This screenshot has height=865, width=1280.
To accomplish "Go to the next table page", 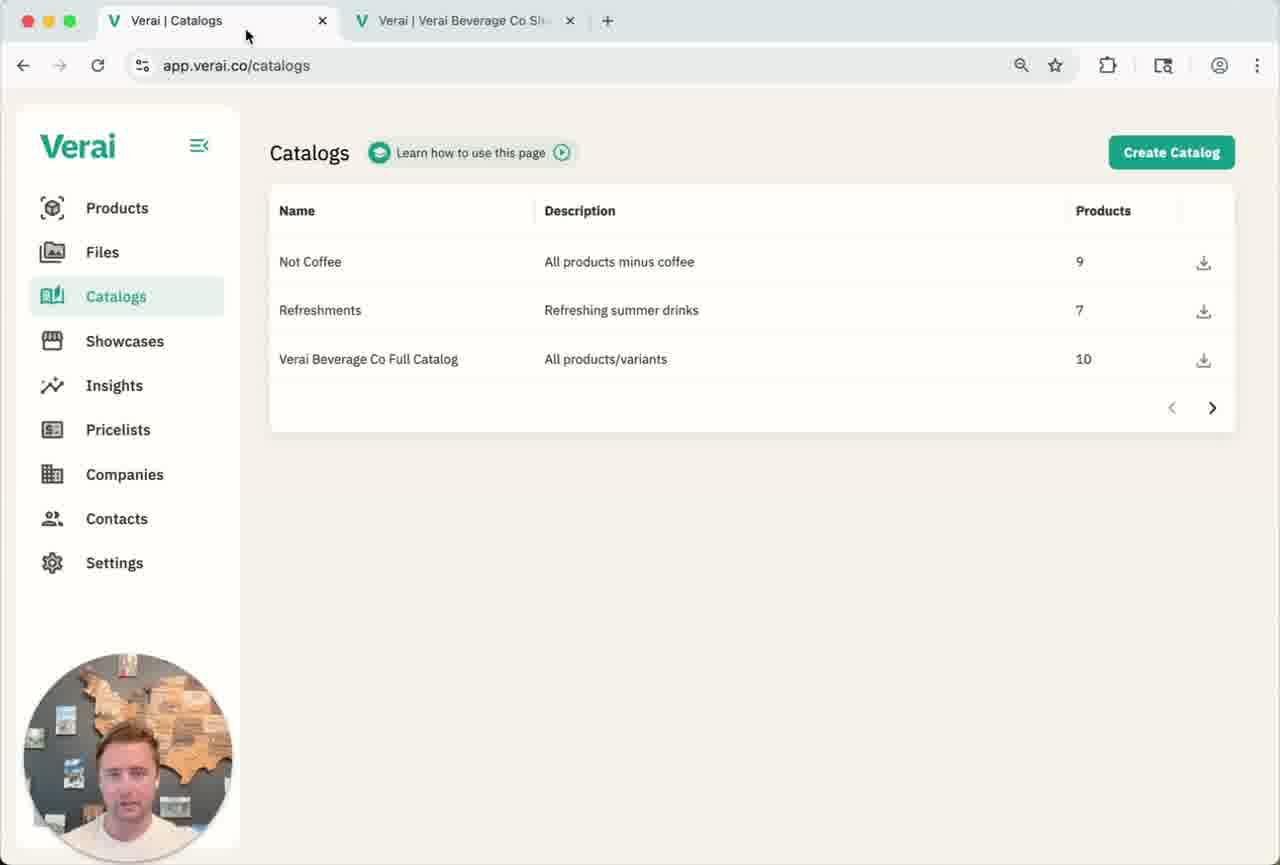I will tap(1212, 408).
